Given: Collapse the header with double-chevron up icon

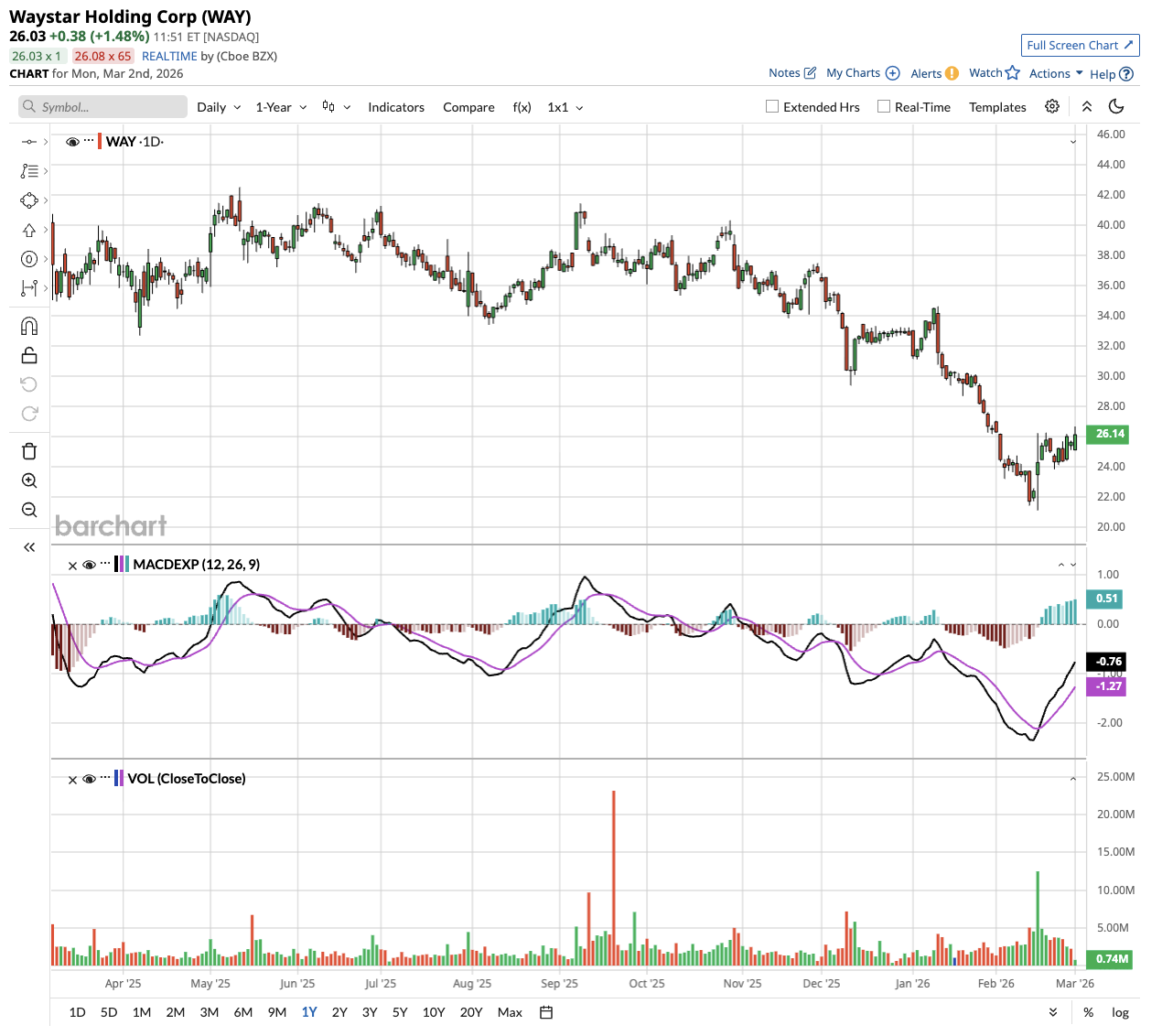Looking at the screenshot, I should pyautogui.click(x=1087, y=106).
